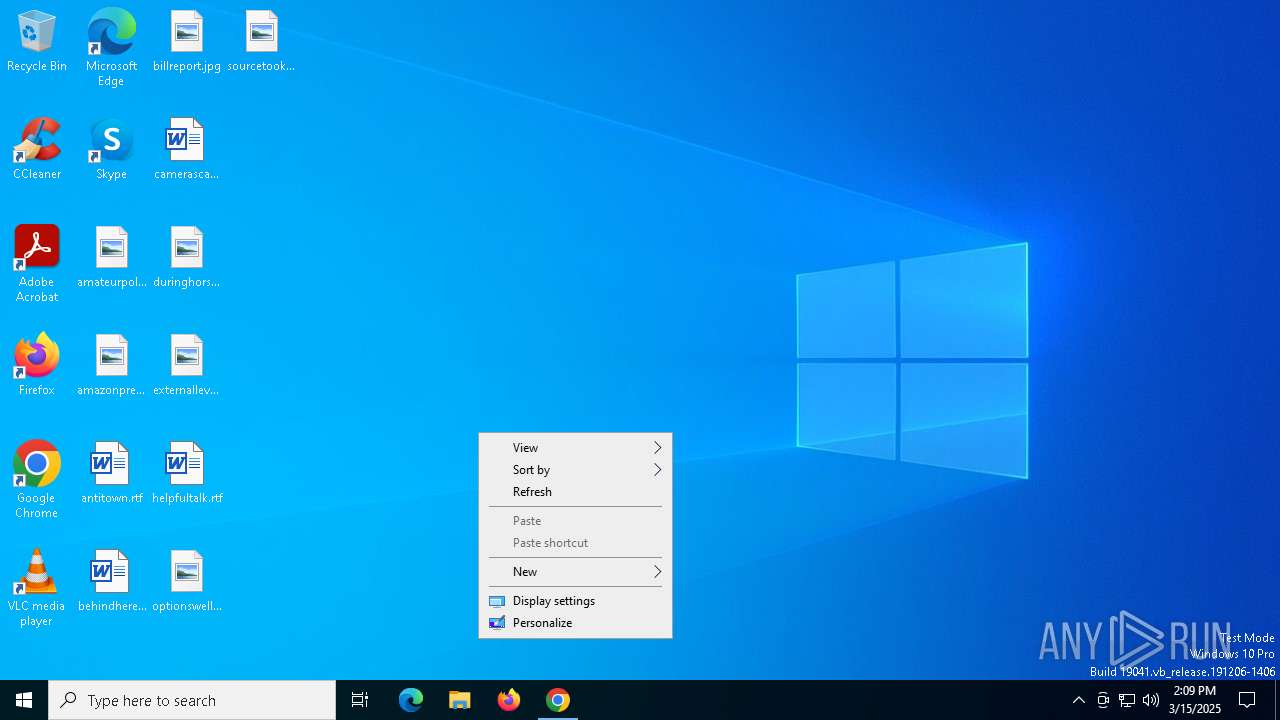This screenshot has width=1280, height=720.
Task: Select the camerasca Word document icon
Action: [x=187, y=150]
